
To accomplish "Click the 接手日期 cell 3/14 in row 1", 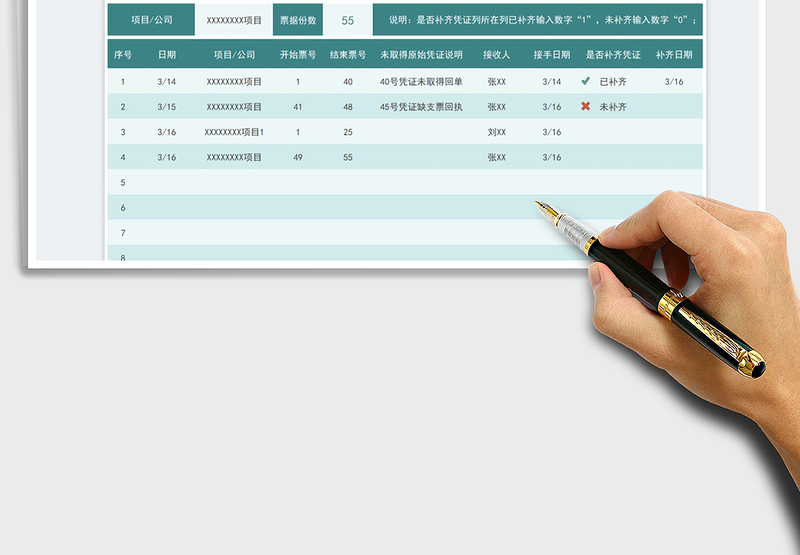I will click(552, 82).
